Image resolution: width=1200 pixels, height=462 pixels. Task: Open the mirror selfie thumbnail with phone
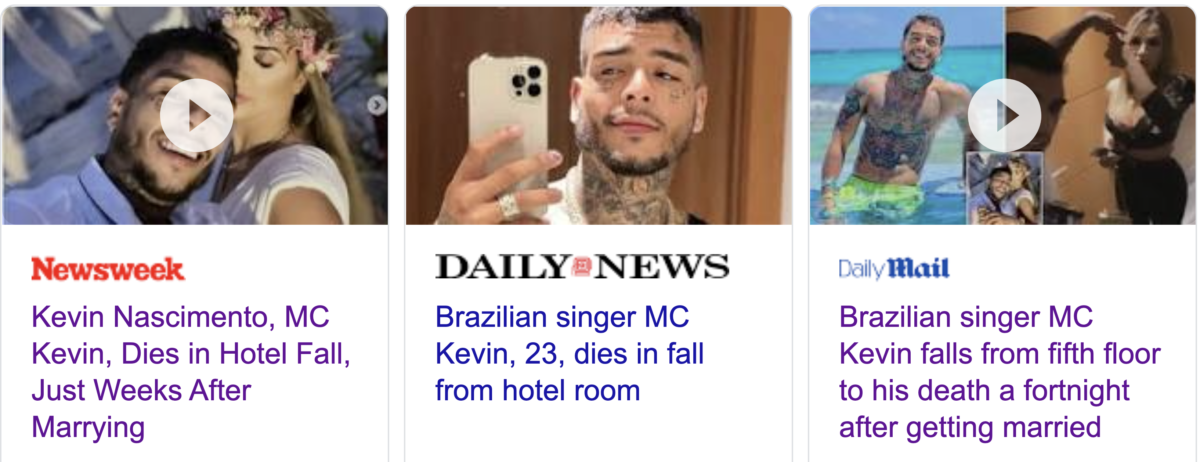point(598,115)
